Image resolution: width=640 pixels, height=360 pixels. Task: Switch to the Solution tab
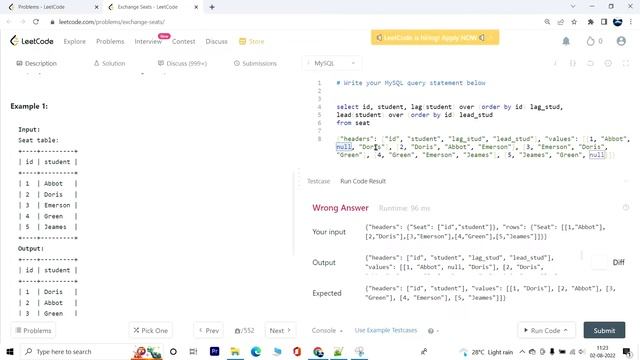(x=109, y=63)
